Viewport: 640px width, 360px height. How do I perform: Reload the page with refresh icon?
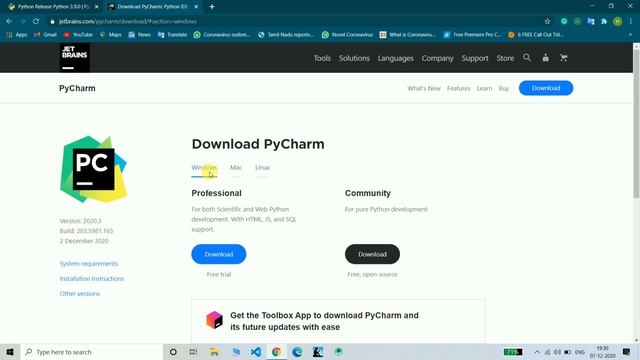click(x=36, y=21)
